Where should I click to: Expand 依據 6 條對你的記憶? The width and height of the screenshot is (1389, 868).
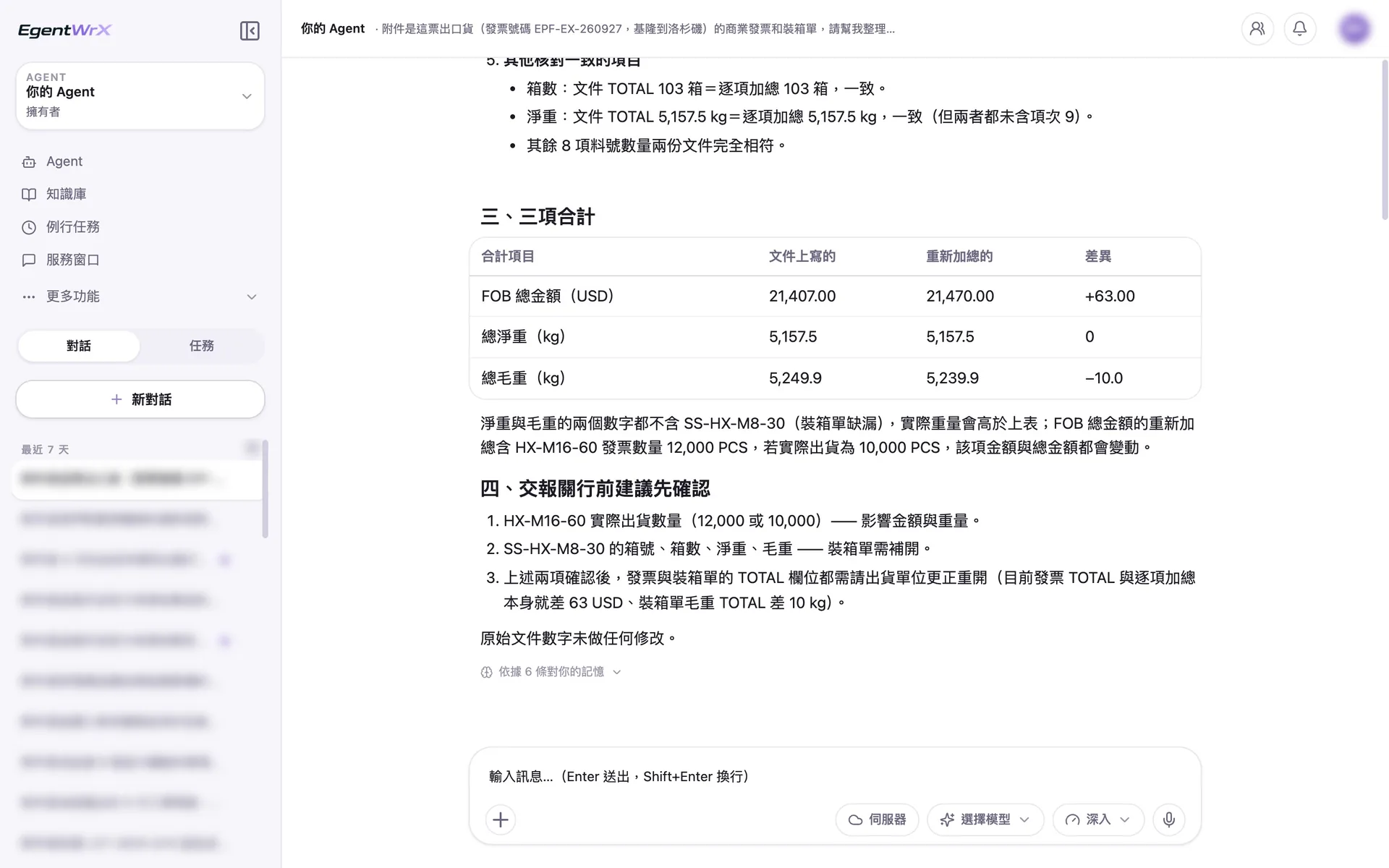(551, 672)
